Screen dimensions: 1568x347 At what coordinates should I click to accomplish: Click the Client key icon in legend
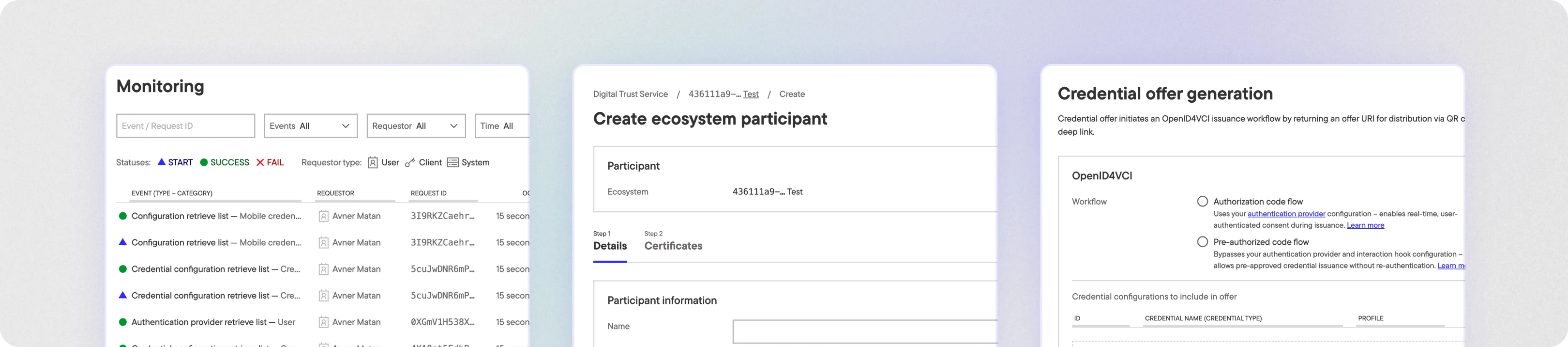tap(409, 162)
